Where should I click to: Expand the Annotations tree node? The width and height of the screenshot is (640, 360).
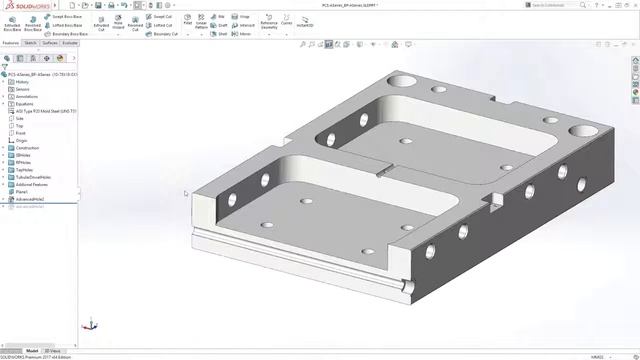(x=3, y=97)
